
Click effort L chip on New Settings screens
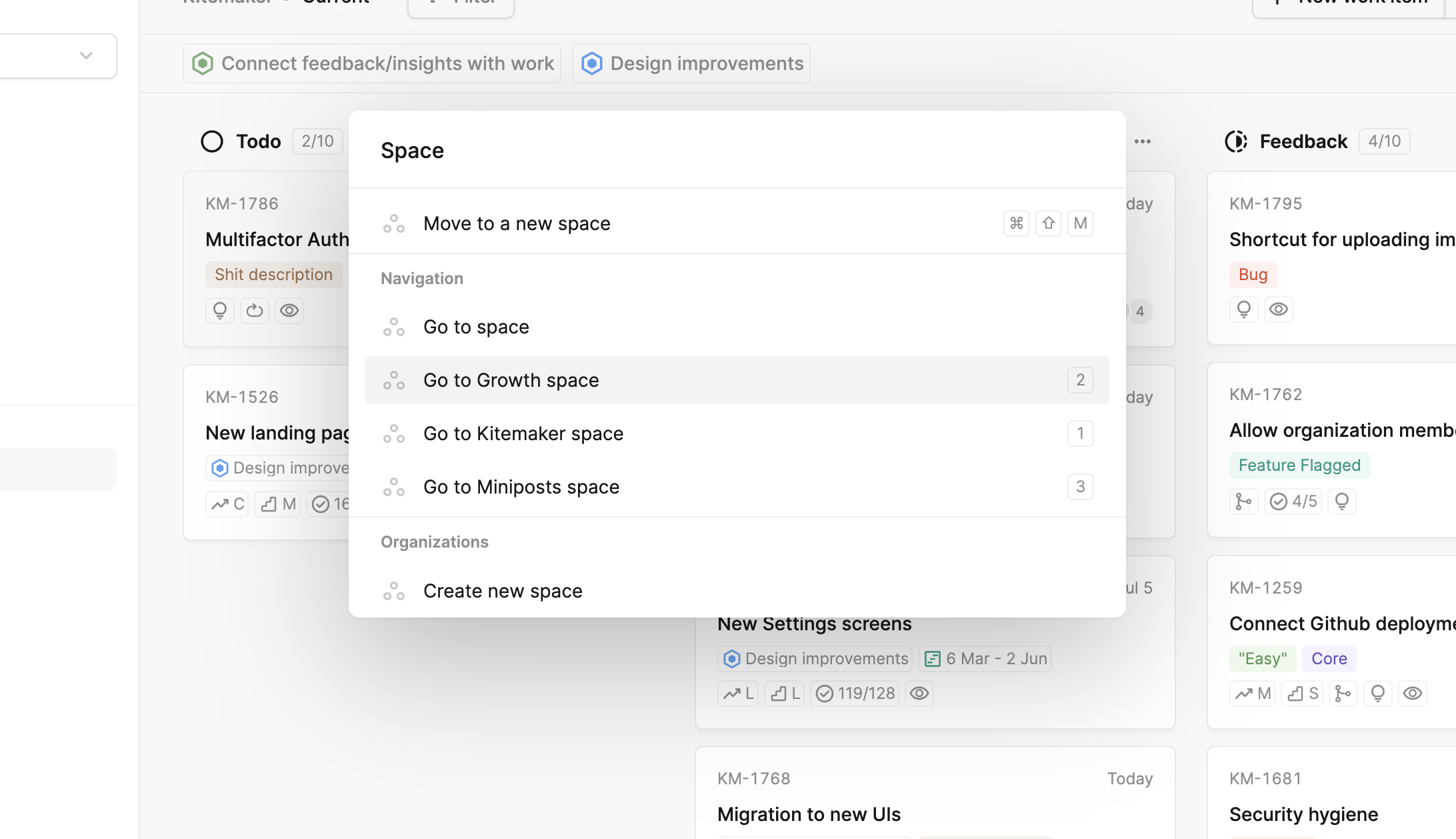tap(785, 694)
